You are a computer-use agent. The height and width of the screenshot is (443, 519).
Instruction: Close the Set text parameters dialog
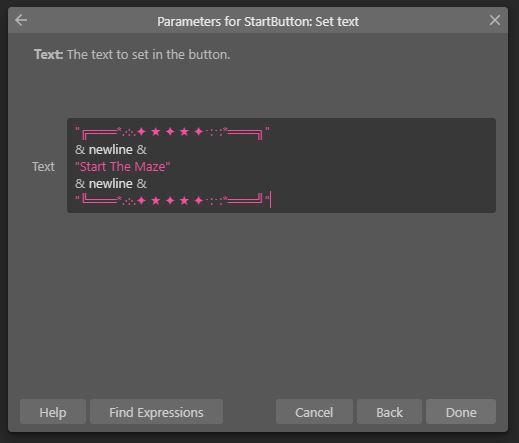[495, 20]
